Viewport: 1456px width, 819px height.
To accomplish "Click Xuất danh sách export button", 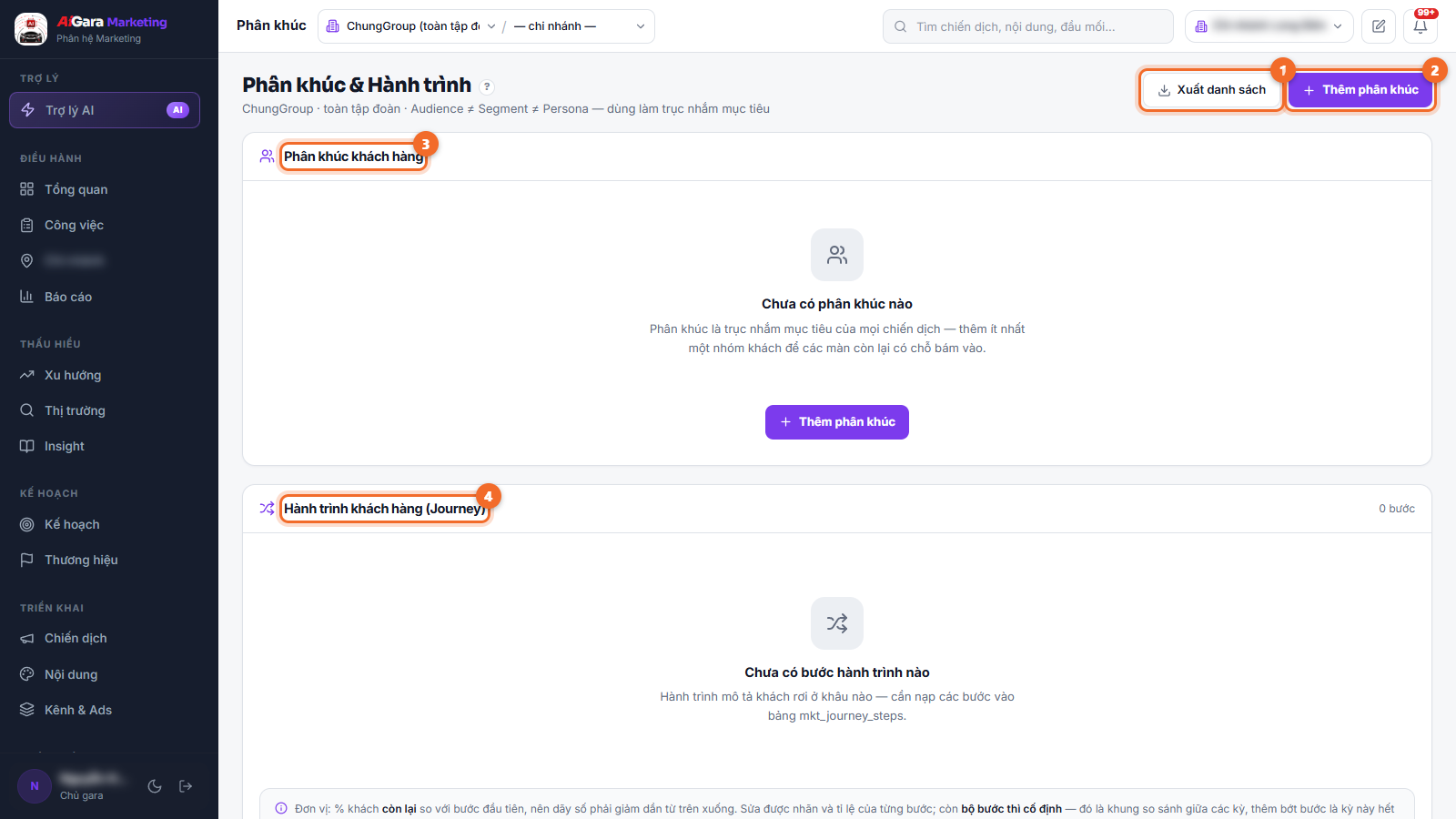I will click(x=1211, y=90).
